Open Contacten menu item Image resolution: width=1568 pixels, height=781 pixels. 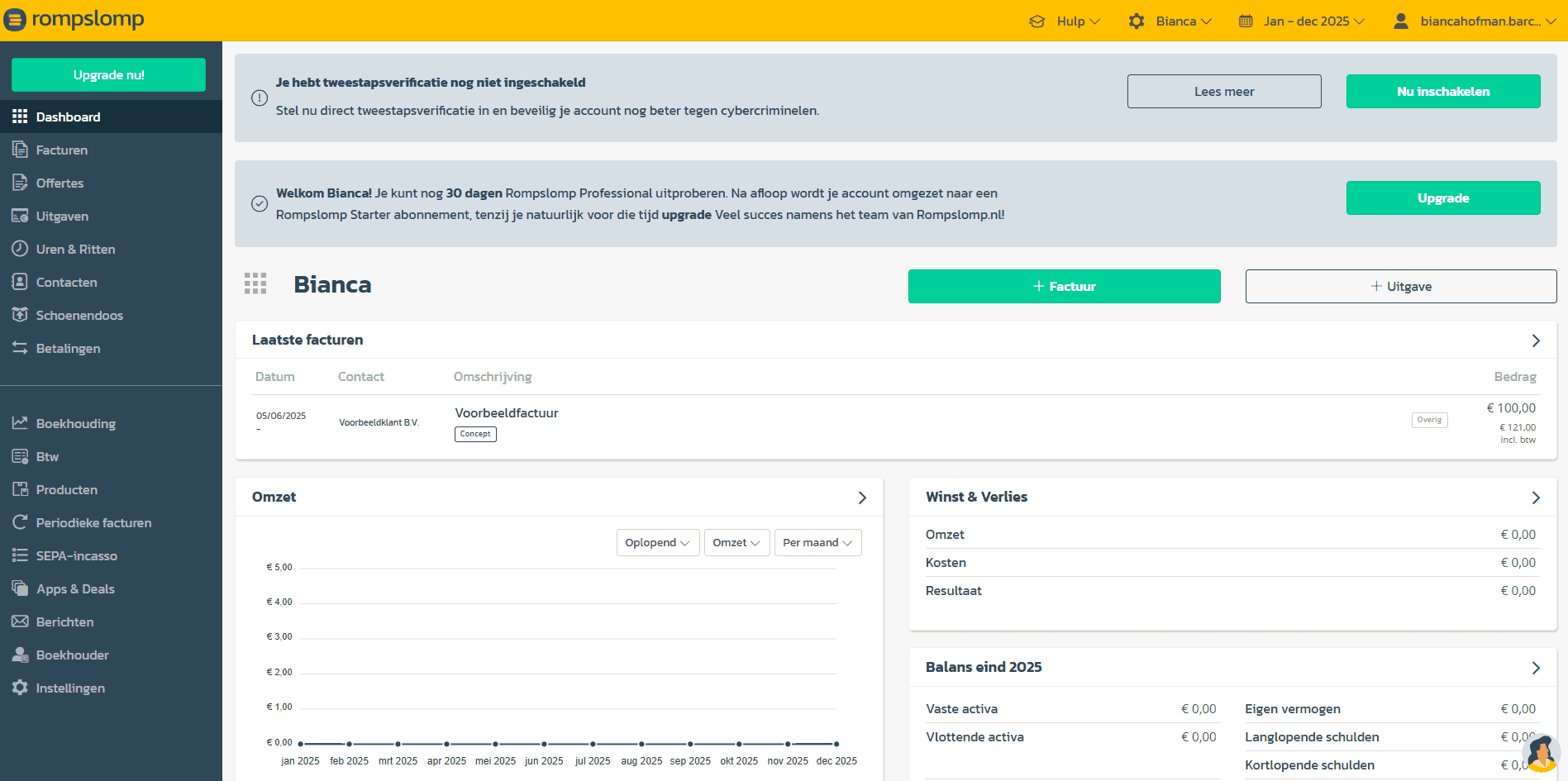click(x=111, y=282)
